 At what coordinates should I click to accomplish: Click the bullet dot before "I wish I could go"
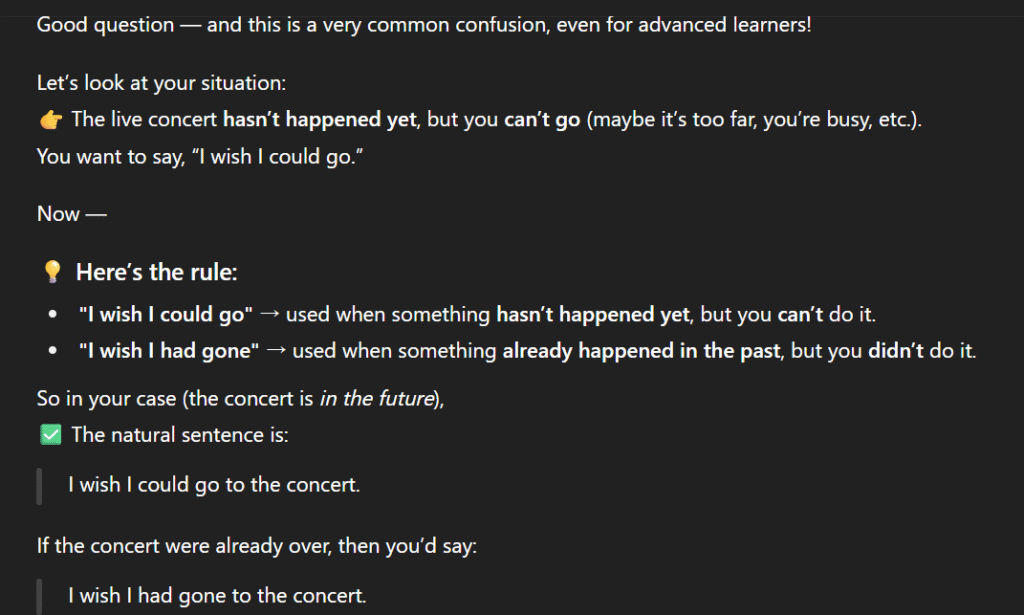point(52,314)
